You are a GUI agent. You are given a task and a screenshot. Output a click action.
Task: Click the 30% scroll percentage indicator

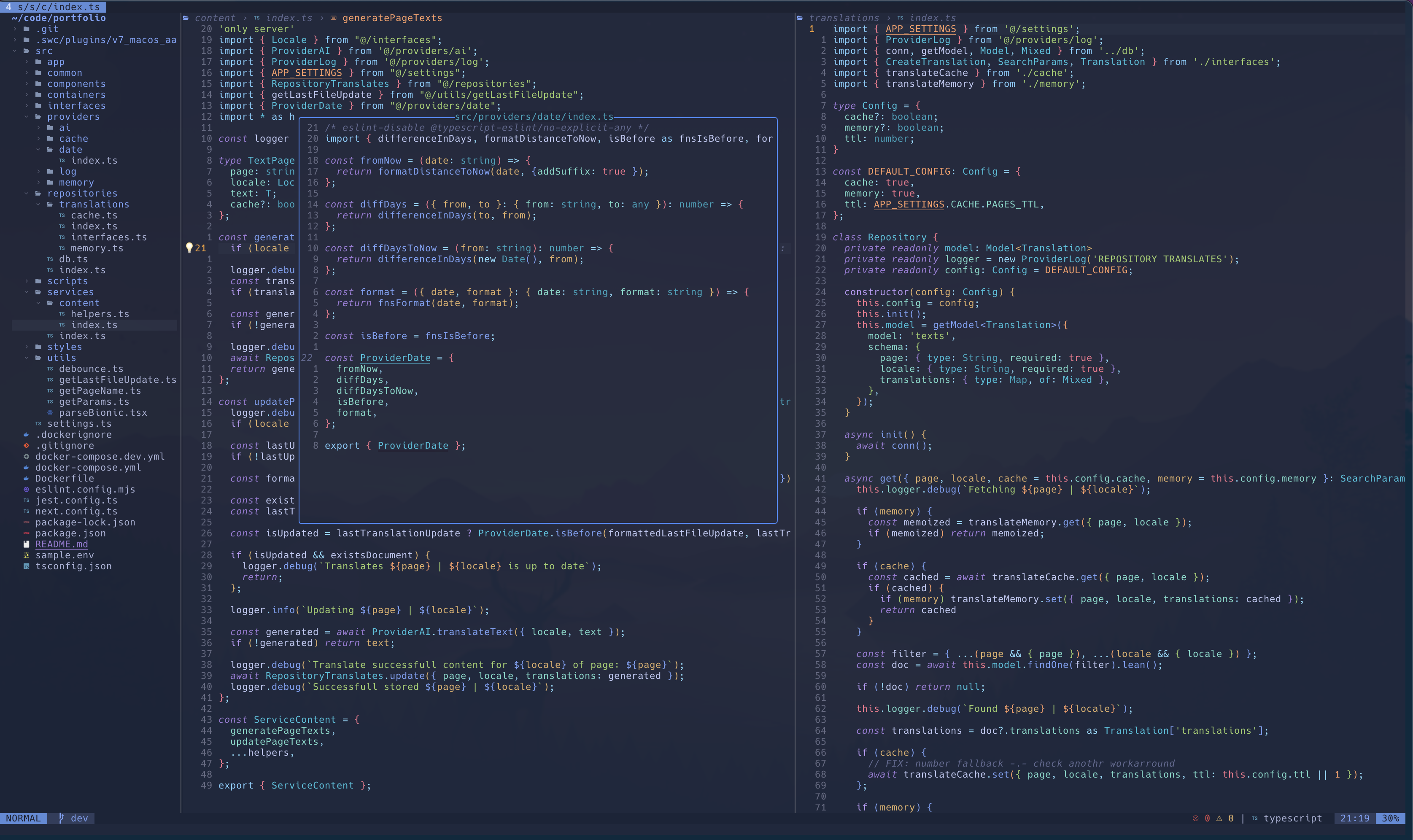tap(1390, 818)
